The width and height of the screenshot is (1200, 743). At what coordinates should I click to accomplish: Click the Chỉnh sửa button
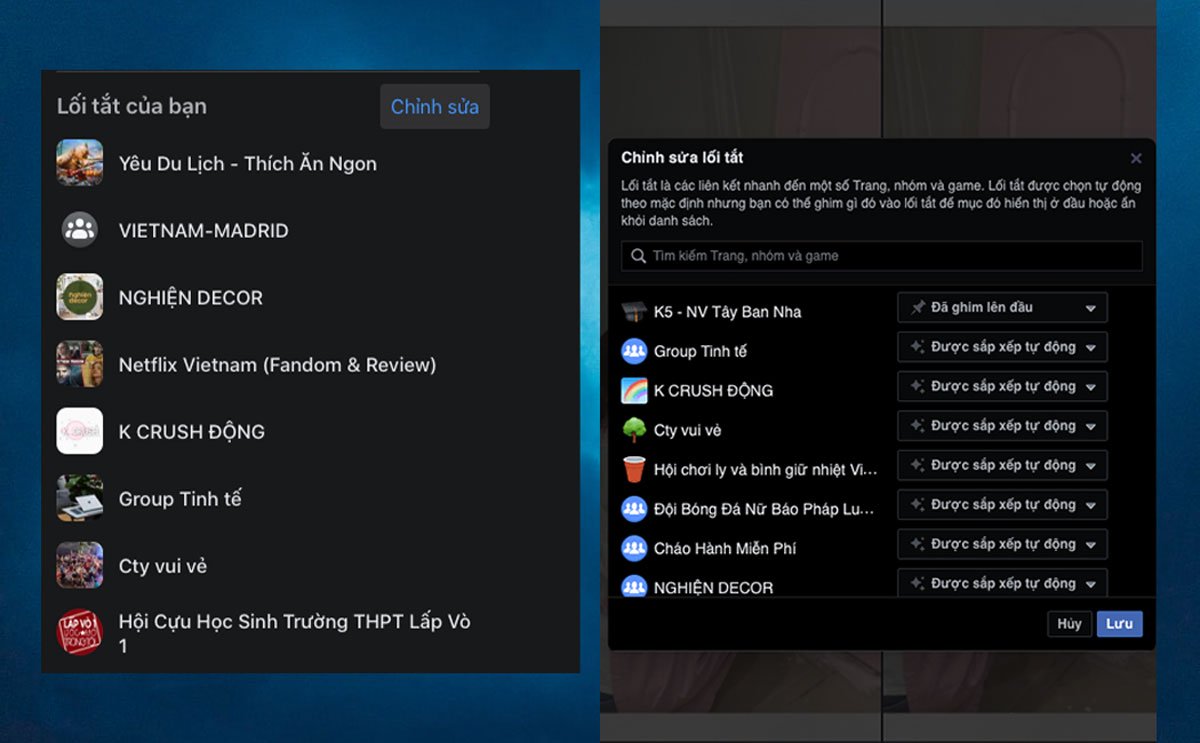pos(434,107)
